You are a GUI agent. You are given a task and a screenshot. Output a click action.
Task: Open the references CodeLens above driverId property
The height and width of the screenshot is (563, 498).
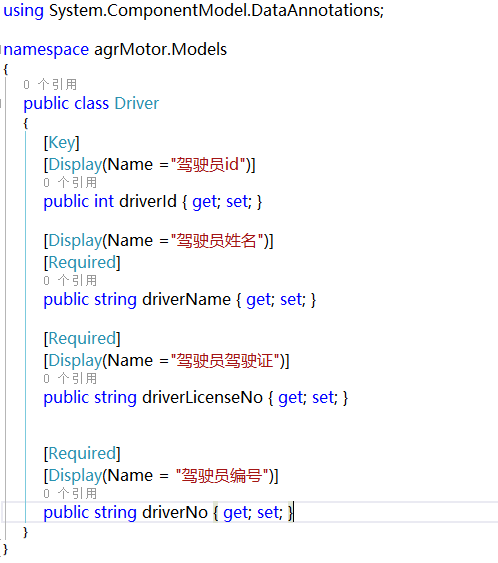pos(70,182)
